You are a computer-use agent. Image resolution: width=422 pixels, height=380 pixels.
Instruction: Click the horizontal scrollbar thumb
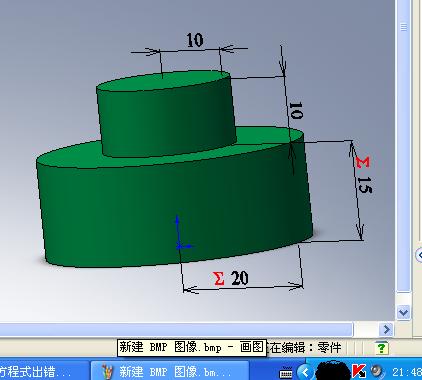pyautogui.click(x=176, y=330)
